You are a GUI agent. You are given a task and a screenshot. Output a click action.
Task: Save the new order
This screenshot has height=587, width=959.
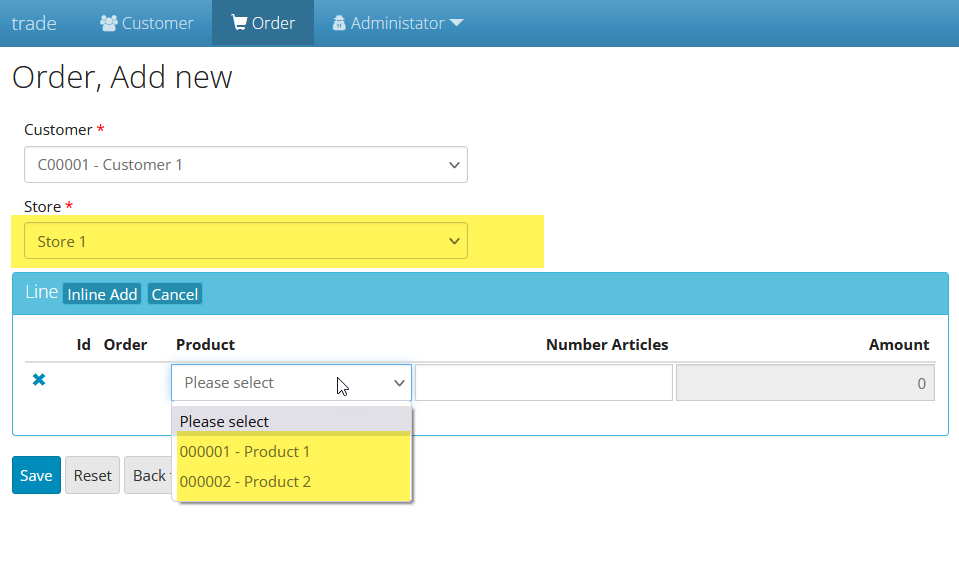point(36,476)
